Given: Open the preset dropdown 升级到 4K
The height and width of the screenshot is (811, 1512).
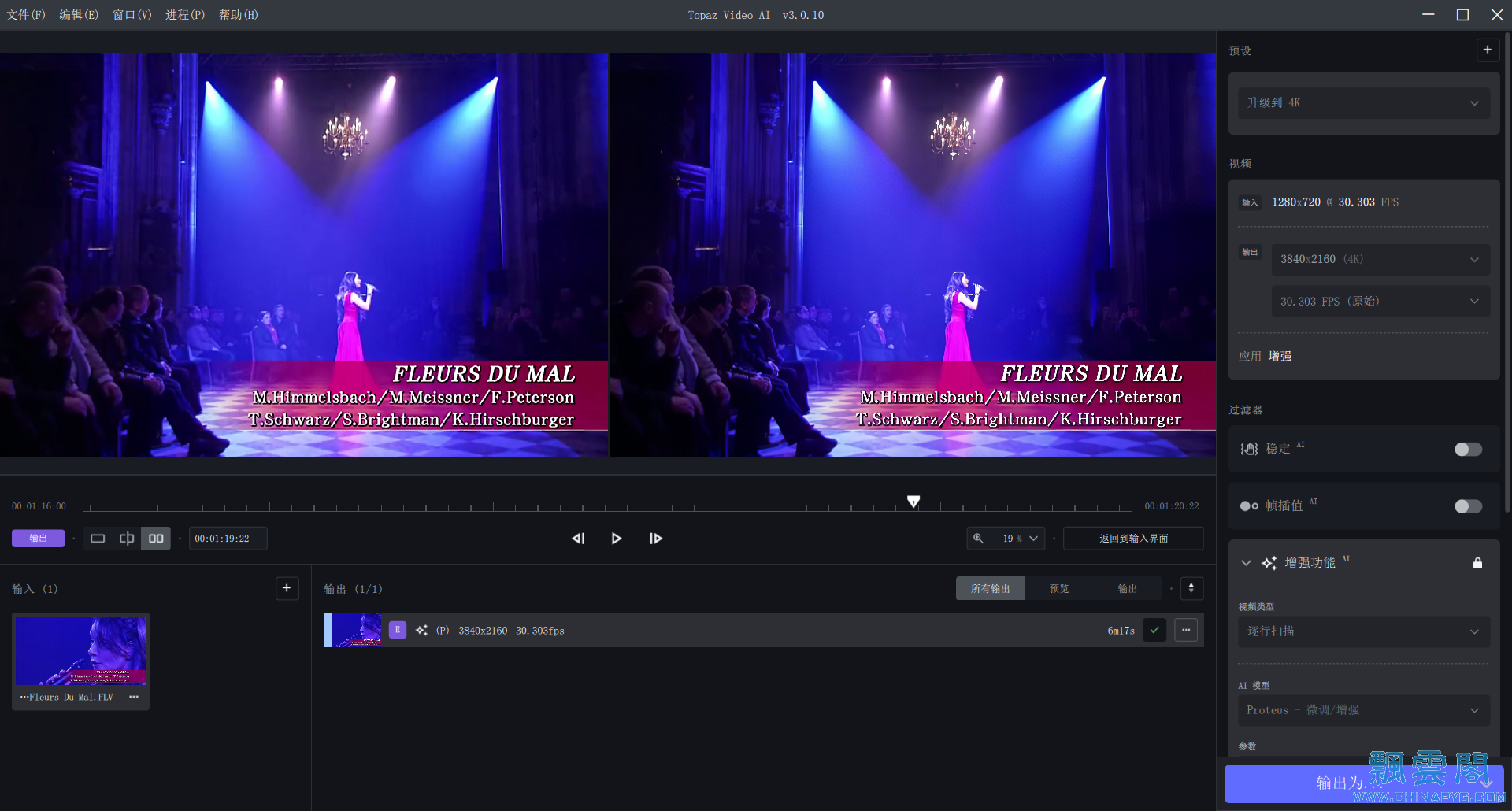Looking at the screenshot, I should [x=1364, y=103].
